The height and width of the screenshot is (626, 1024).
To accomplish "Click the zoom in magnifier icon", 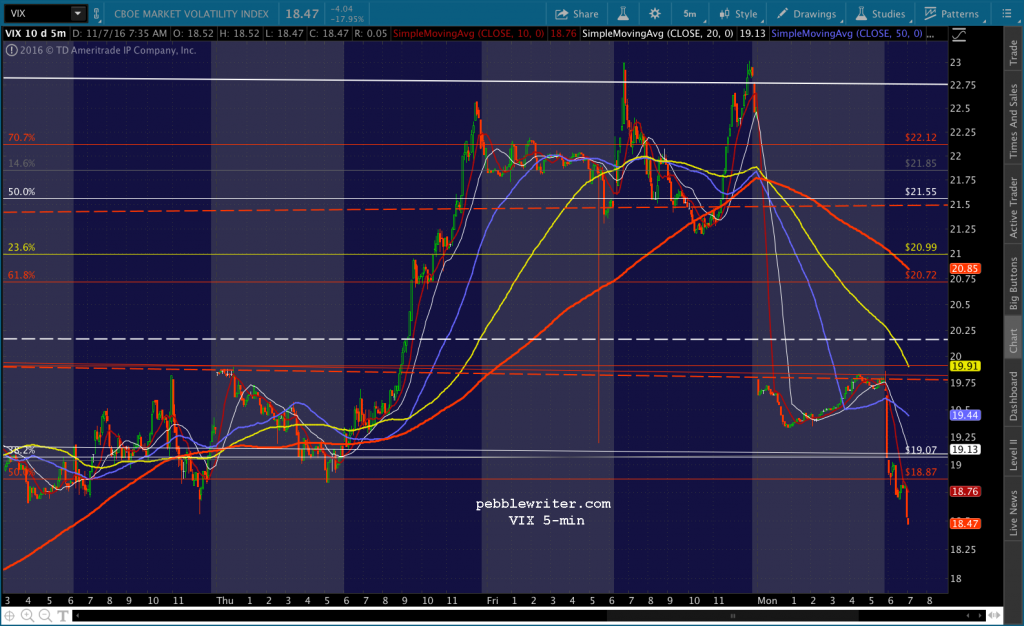I will 27,615.
